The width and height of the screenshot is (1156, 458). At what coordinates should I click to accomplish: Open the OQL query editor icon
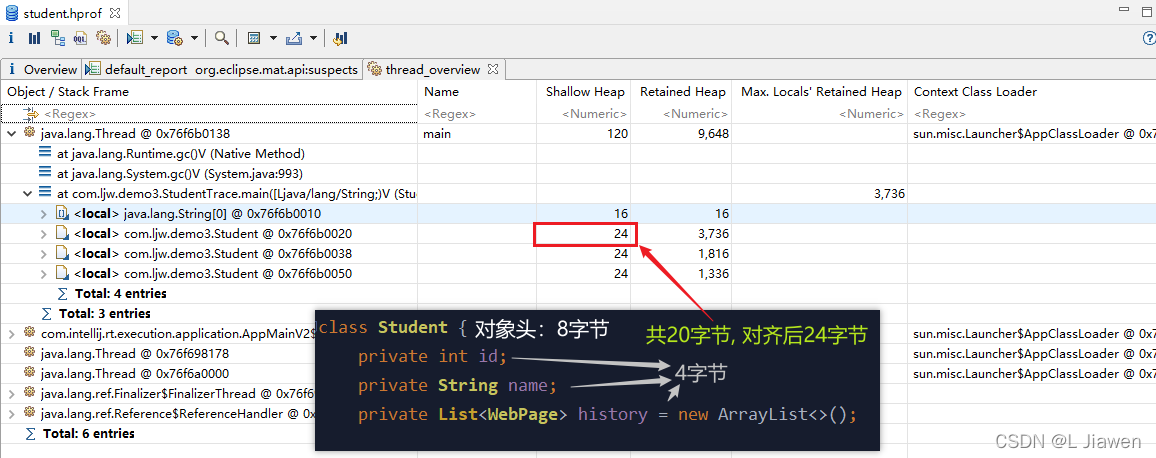click(x=80, y=38)
